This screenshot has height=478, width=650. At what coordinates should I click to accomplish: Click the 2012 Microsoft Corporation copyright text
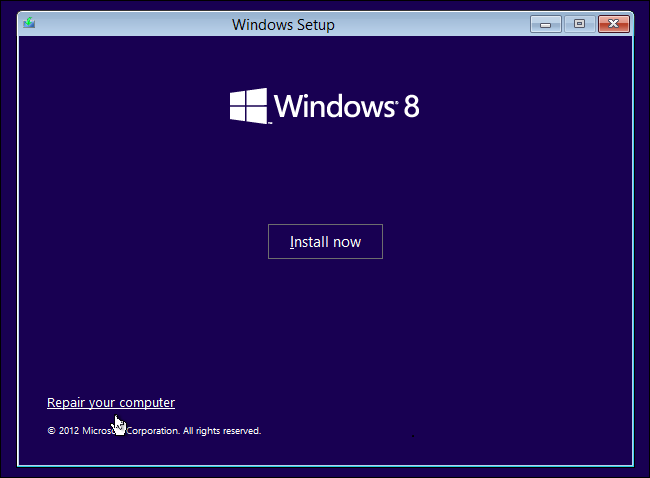[154, 431]
